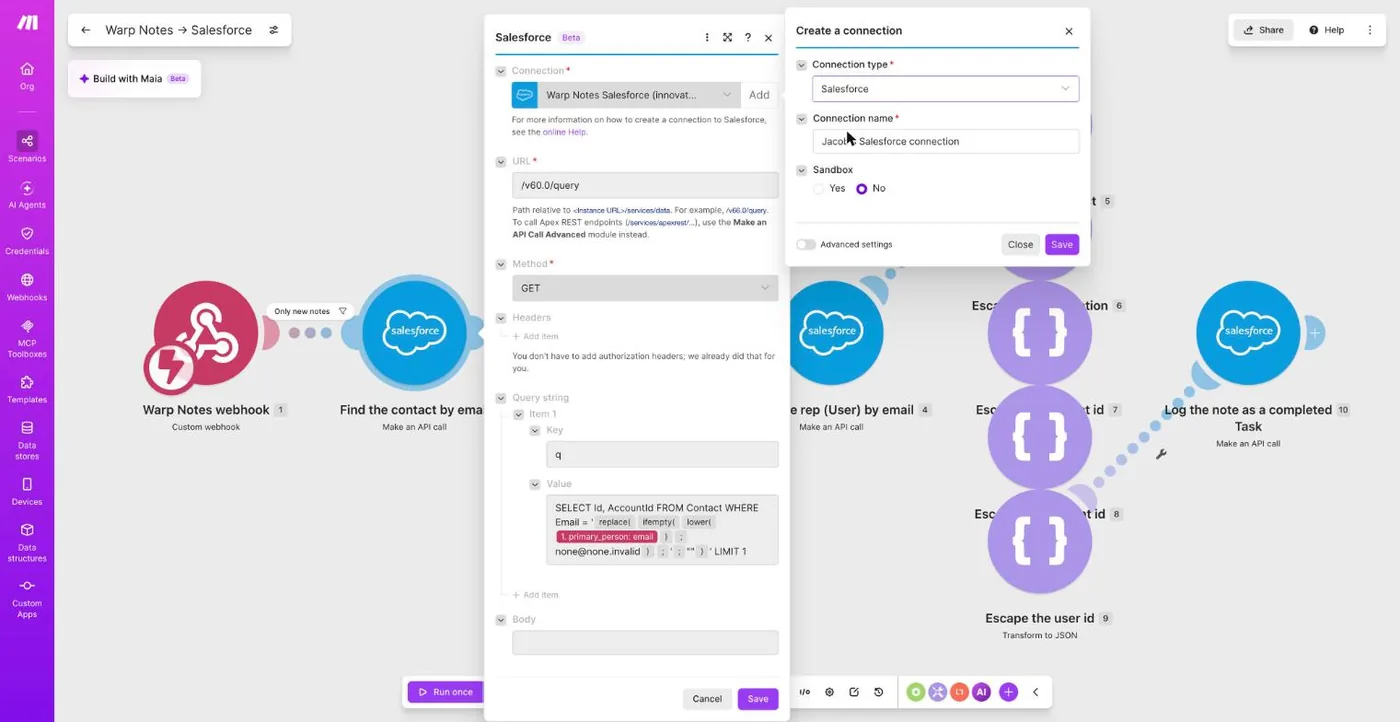Open Salesforce panel three-dot options menu
This screenshot has width=1400, height=722.
(707, 37)
